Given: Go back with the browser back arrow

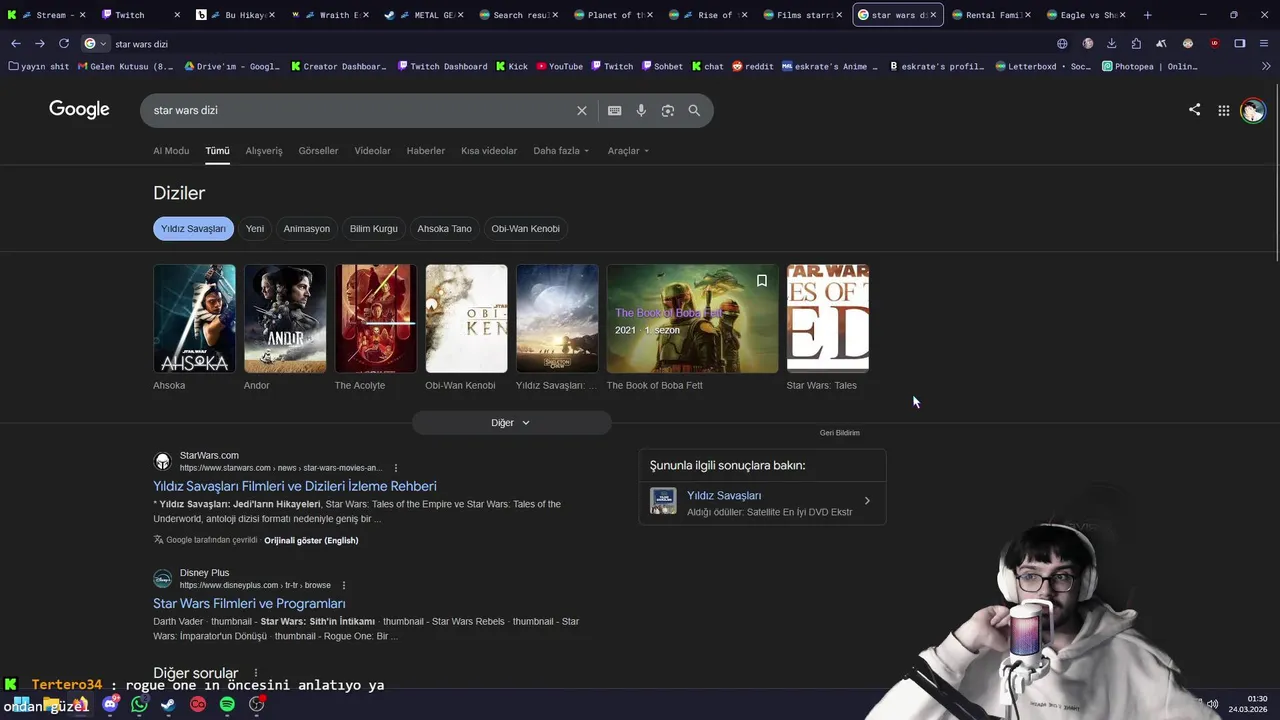Looking at the screenshot, I should click(15, 44).
